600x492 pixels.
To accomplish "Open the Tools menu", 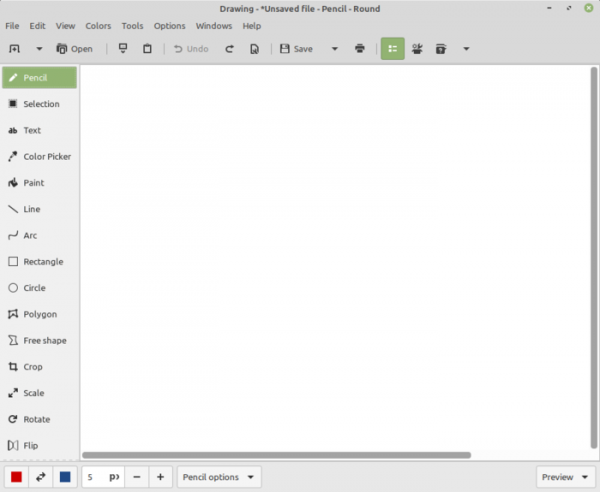I will pos(133,26).
